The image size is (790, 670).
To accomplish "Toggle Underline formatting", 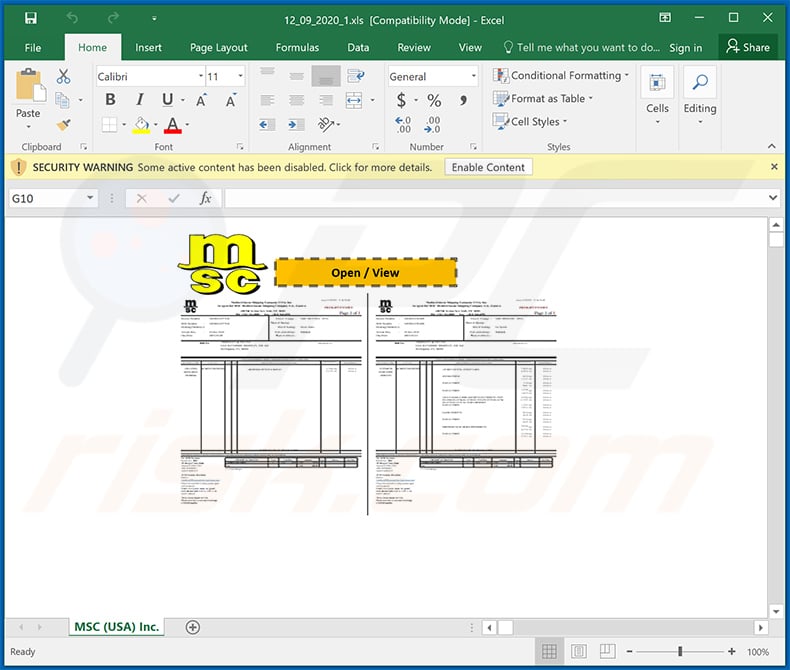I will coord(167,100).
